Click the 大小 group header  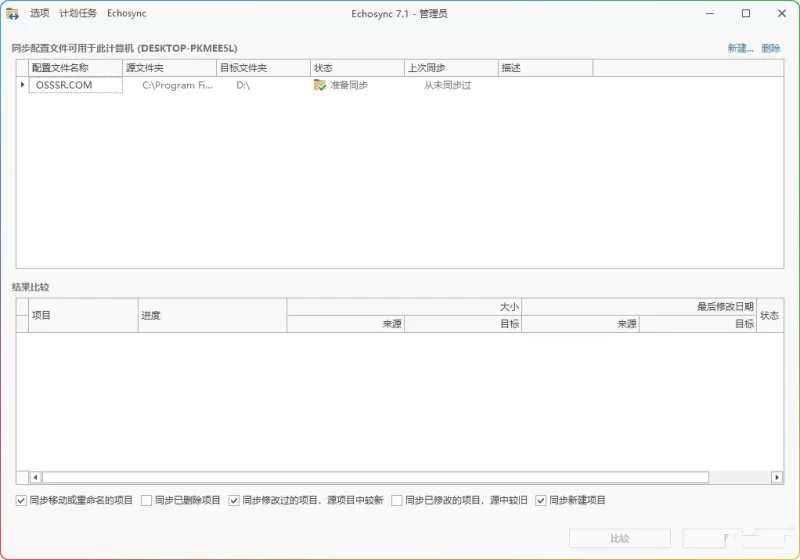pos(404,307)
